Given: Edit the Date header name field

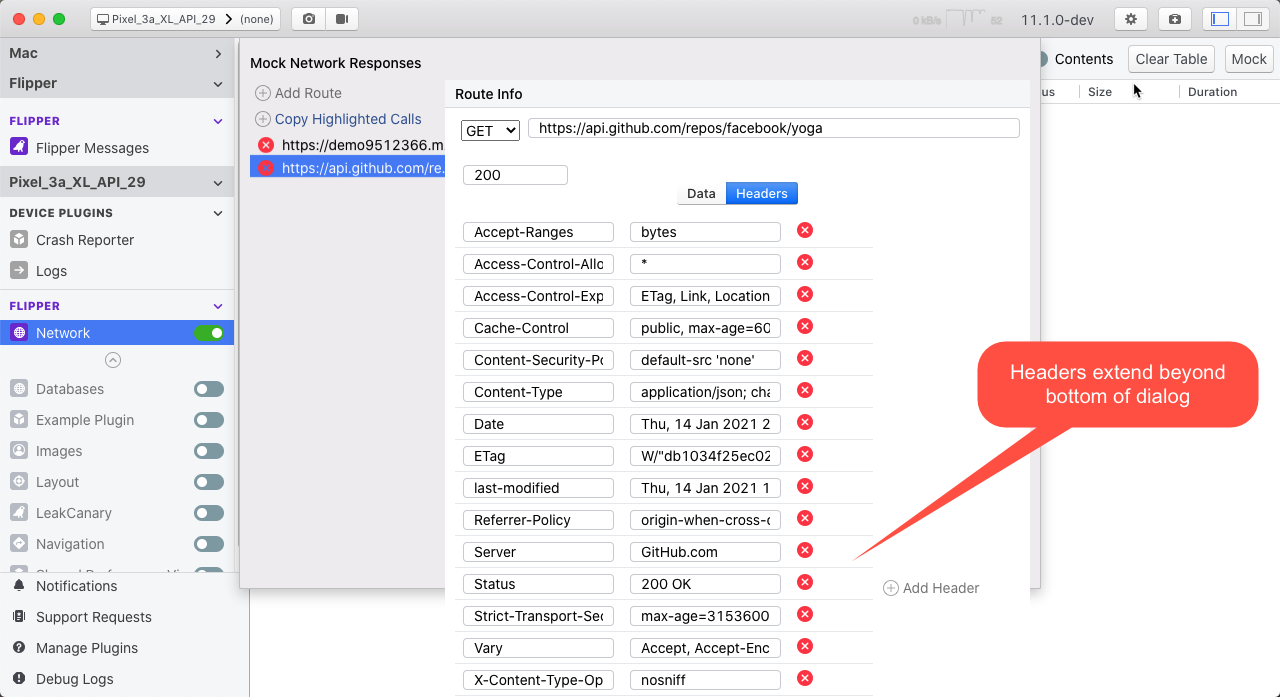Looking at the screenshot, I should pos(538,424).
